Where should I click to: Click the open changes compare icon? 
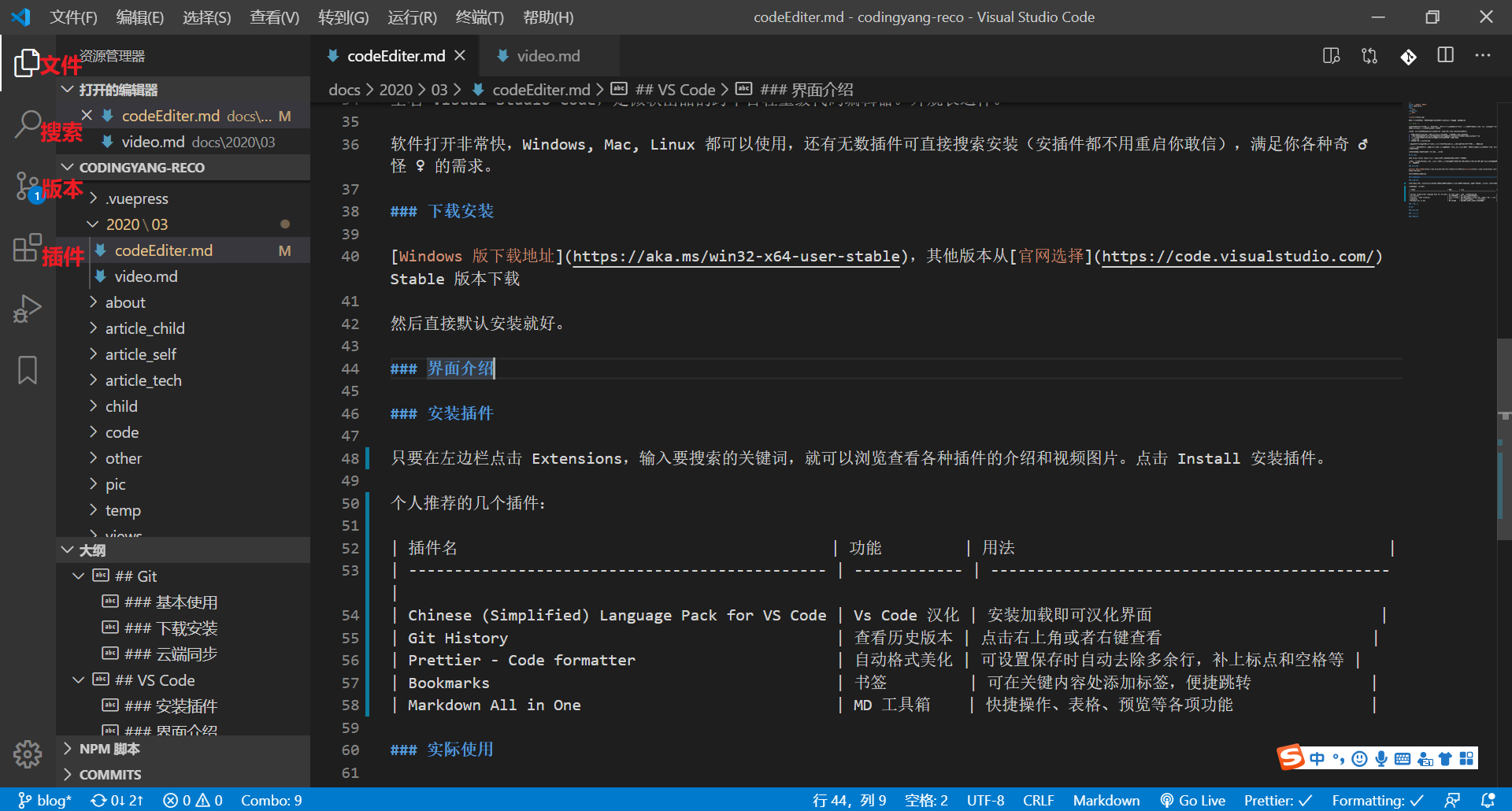coord(1369,56)
